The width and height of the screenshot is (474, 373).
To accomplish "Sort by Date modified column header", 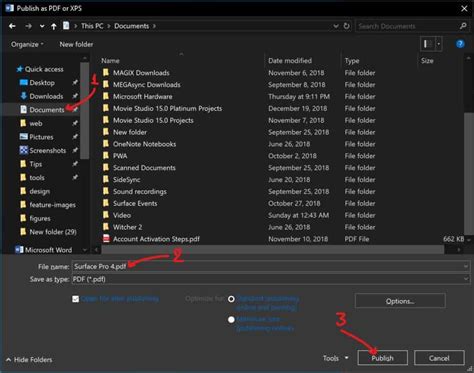I will [x=290, y=61].
